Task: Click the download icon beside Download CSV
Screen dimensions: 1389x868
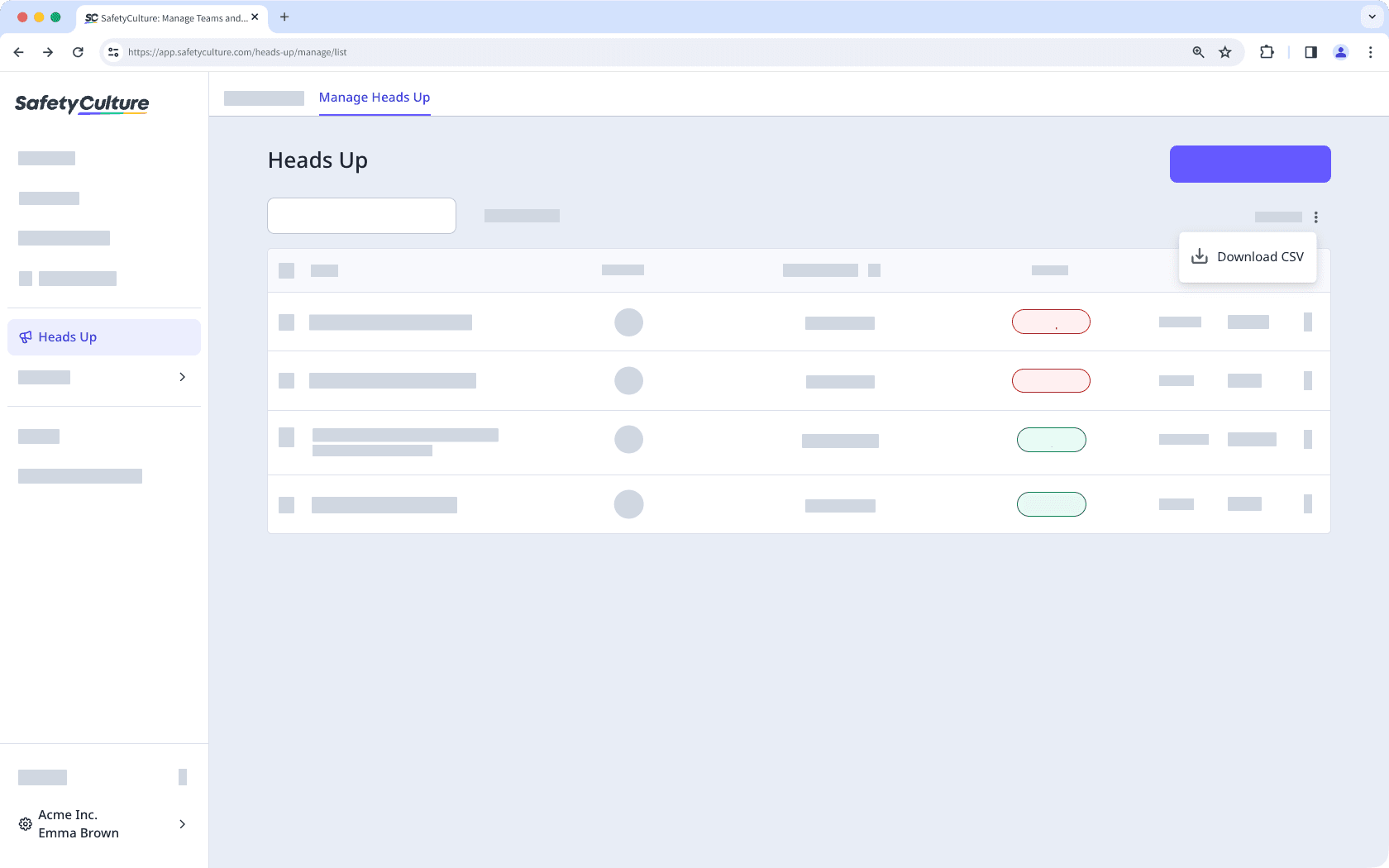Action: (1199, 256)
